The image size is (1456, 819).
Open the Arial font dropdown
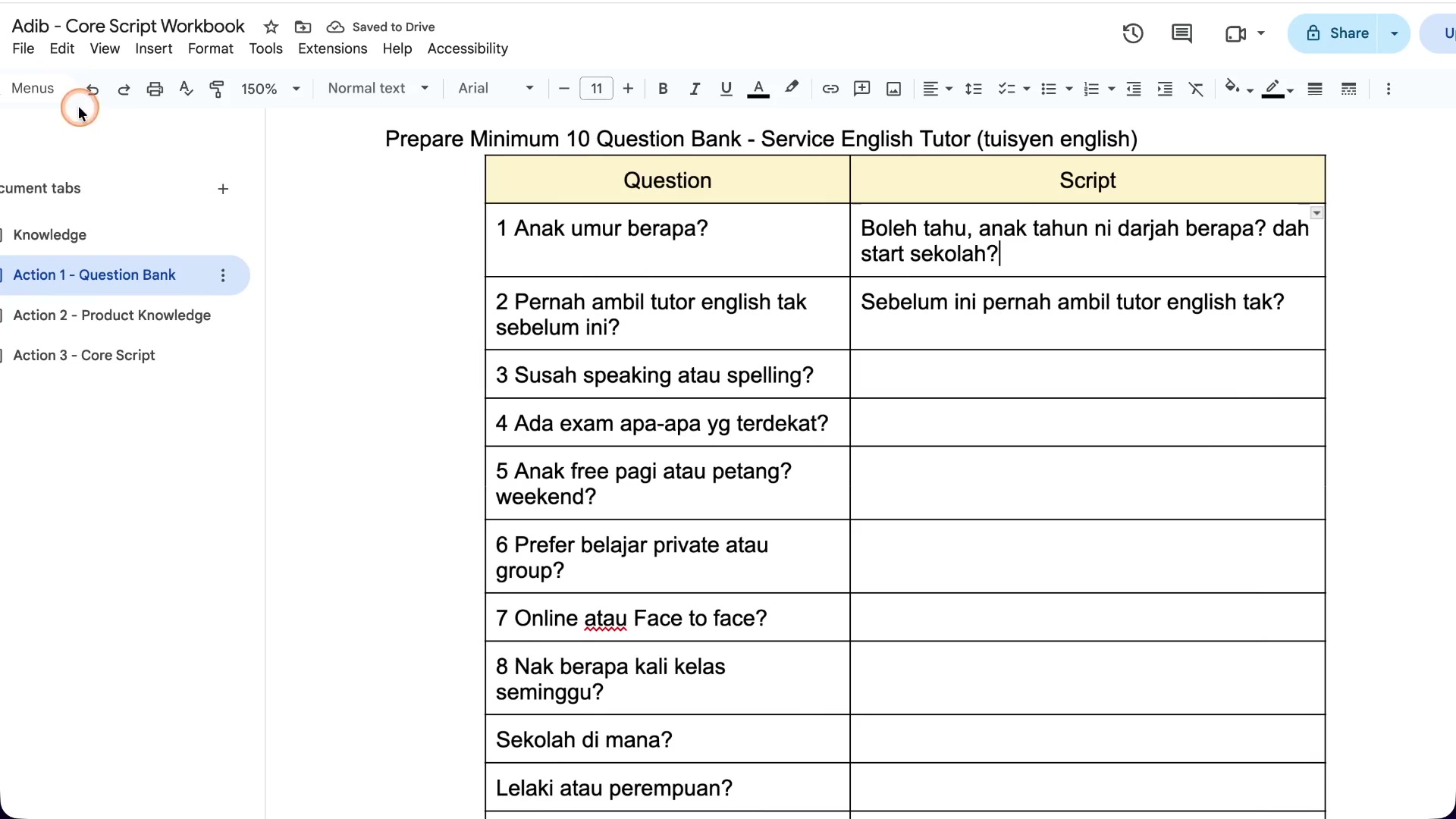coord(496,89)
